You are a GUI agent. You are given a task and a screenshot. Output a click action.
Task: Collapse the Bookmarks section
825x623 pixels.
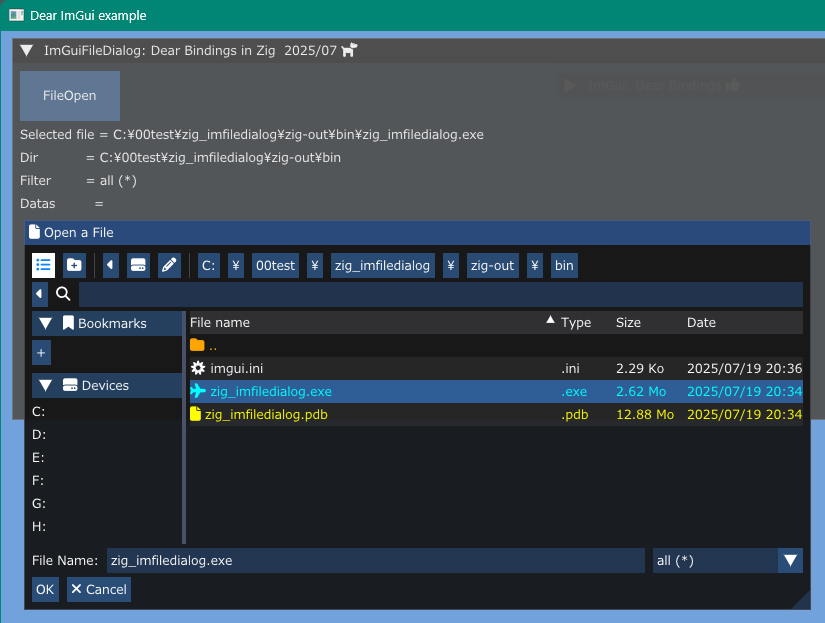pos(46,324)
